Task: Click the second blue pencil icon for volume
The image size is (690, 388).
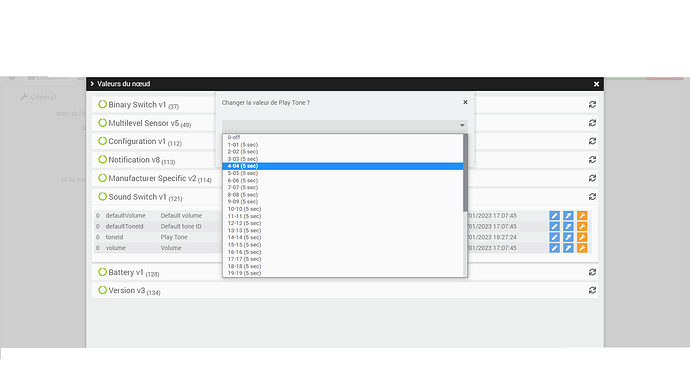Action: (x=568, y=248)
